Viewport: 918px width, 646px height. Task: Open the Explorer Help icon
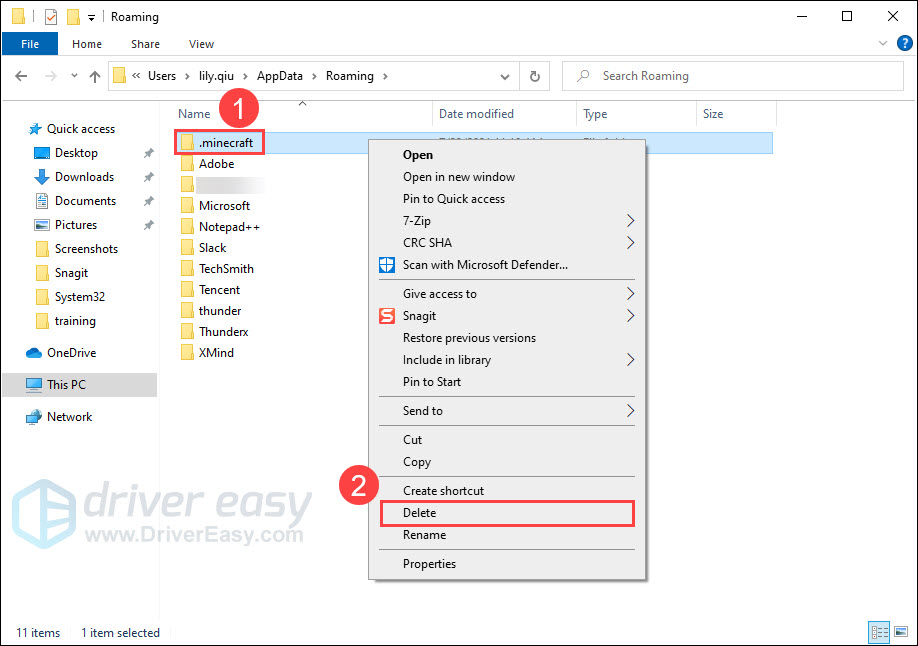pos(905,43)
